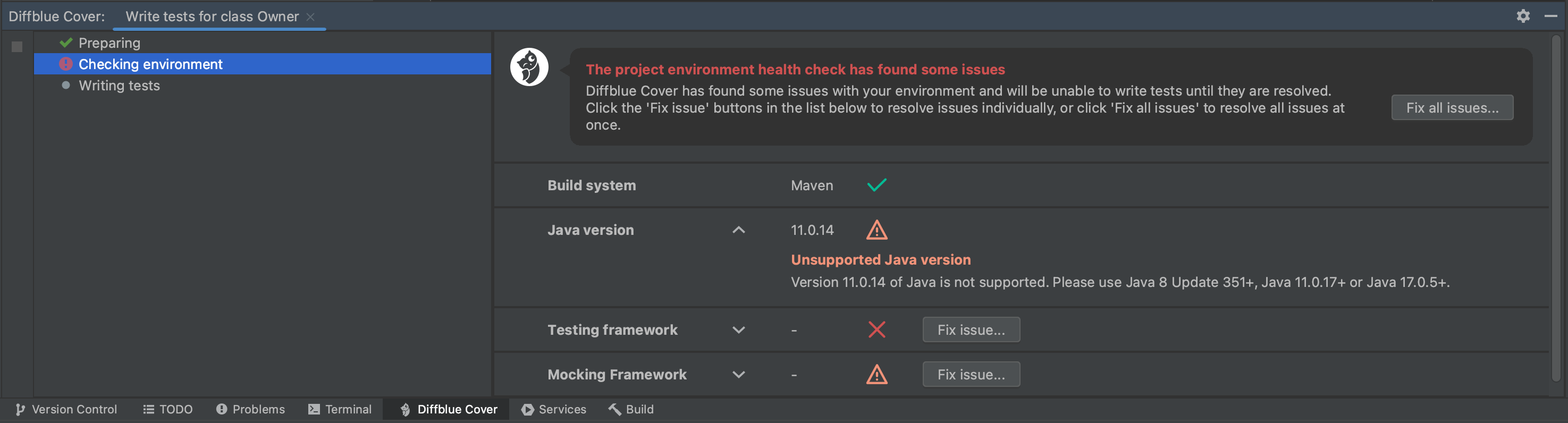Screen dimensions: 1568x423
Task: Select the Writing tests step
Action: (x=119, y=86)
